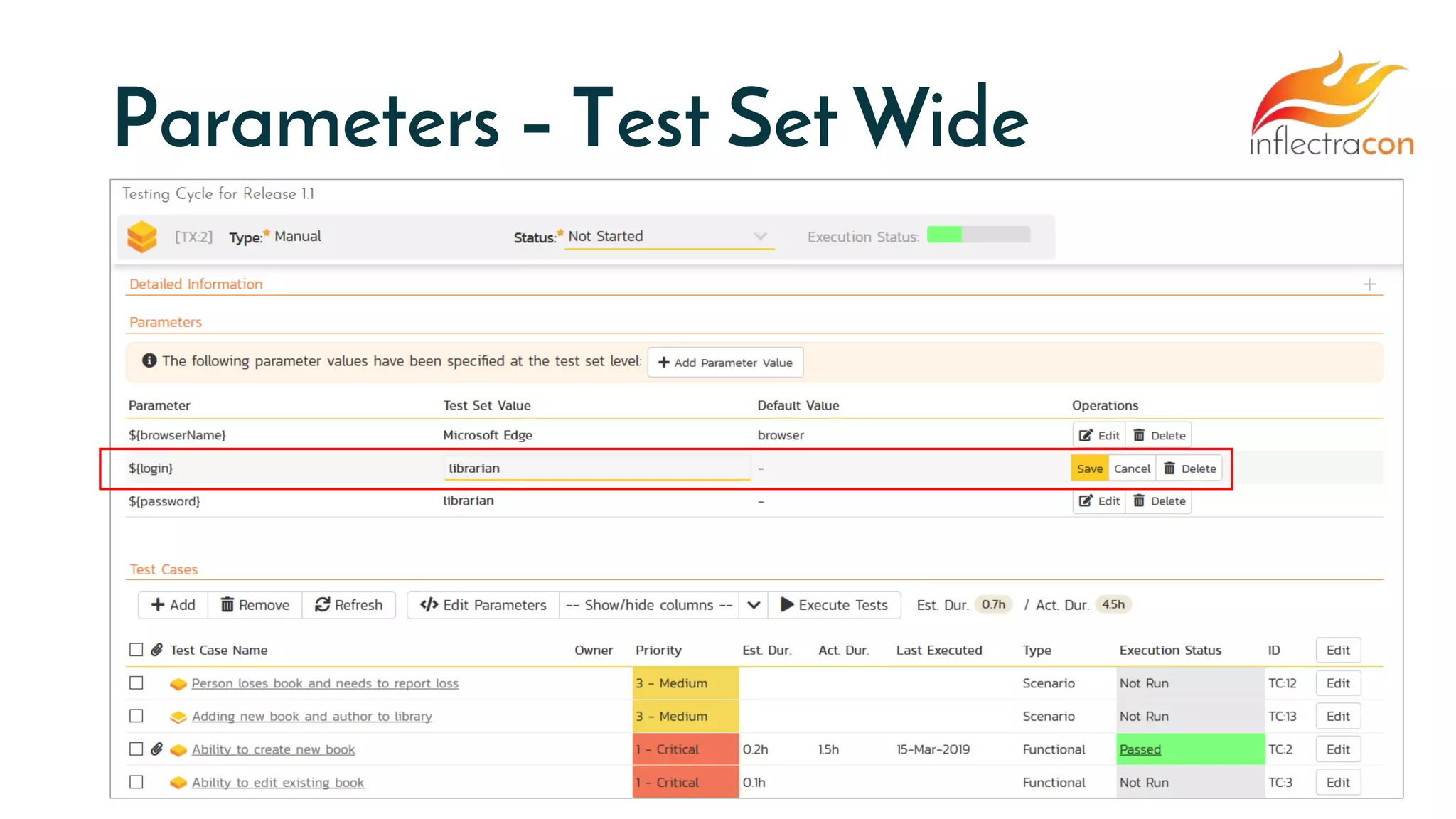Delete the login parameter
This screenshot has width=1456, height=819.
[1189, 469]
